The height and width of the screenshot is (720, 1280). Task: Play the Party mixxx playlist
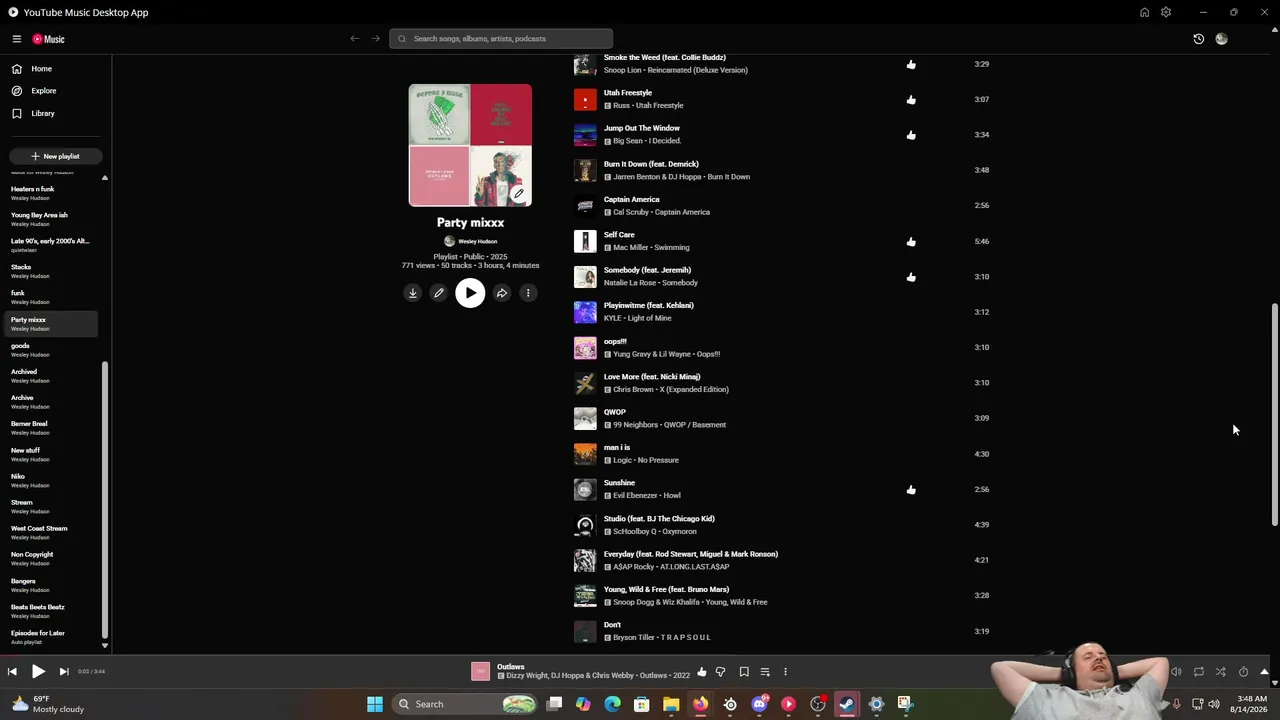click(x=470, y=293)
